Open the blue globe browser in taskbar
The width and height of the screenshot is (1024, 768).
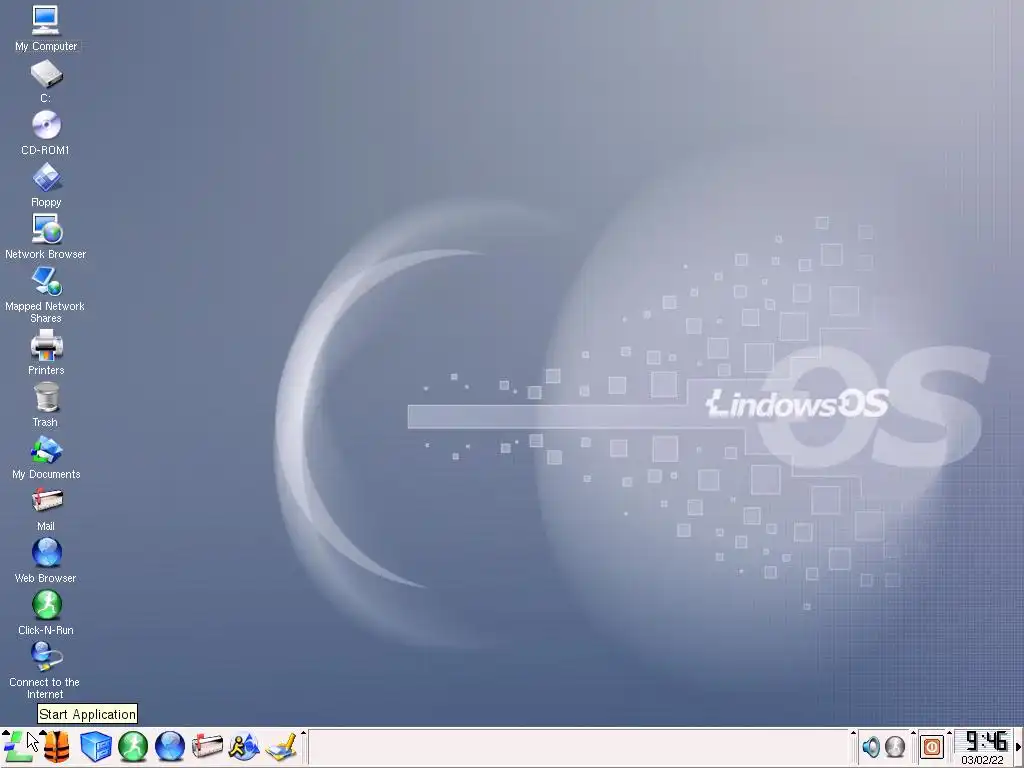[170, 746]
